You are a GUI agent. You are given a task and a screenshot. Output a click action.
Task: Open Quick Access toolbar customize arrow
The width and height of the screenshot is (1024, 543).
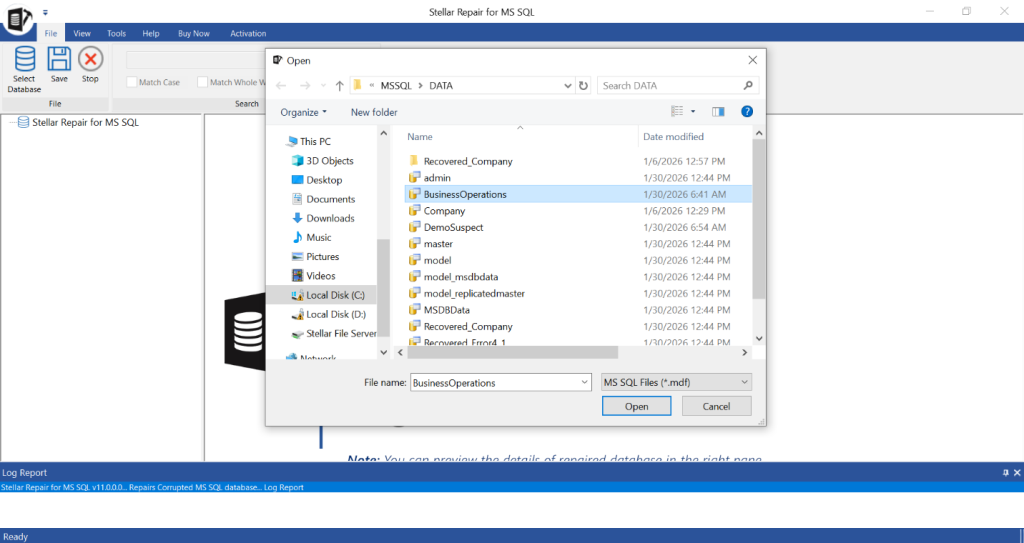click(45, 12)
